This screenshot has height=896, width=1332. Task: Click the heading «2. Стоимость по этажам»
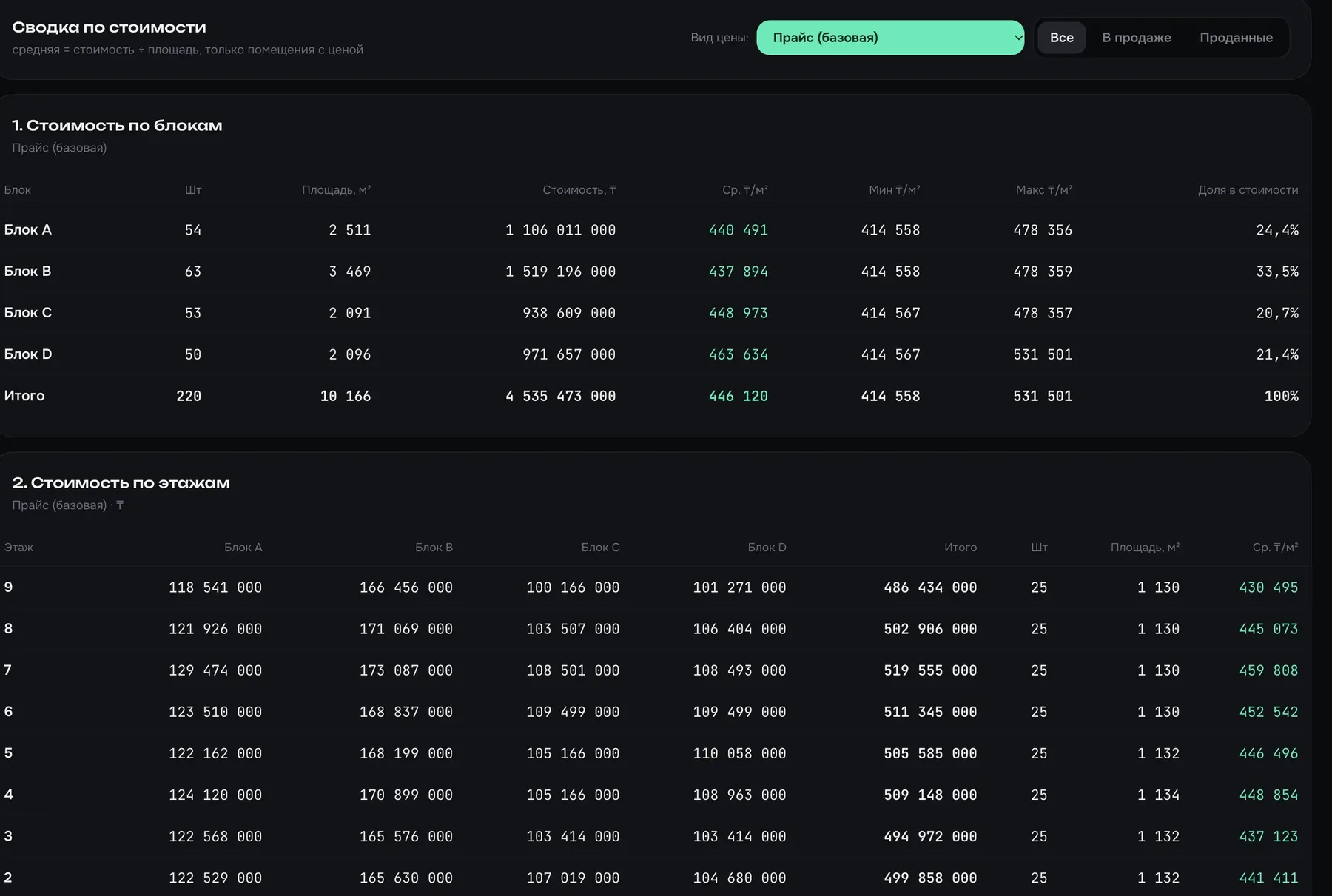coord(121,483)
